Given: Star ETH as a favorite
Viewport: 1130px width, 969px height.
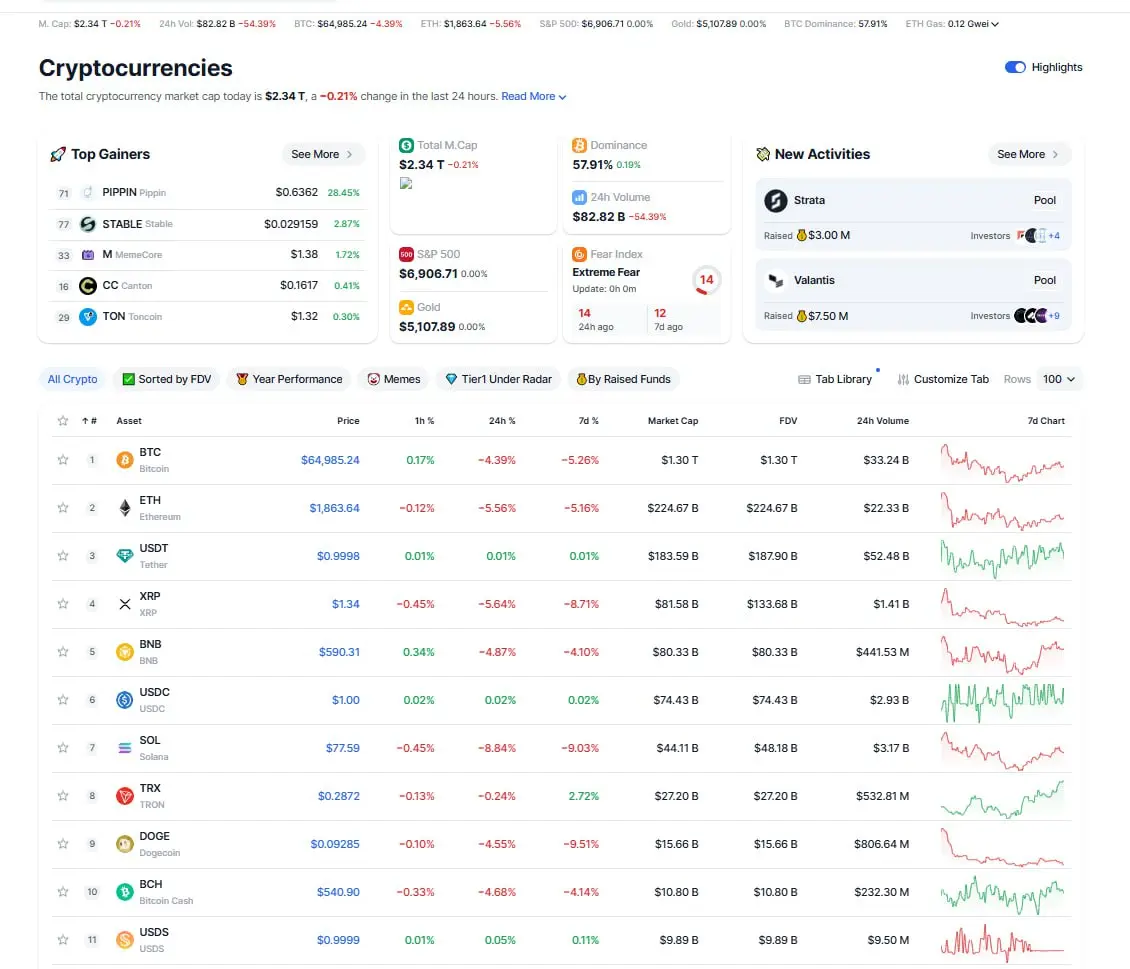Looking at the screenshot, I should [63, 508].
